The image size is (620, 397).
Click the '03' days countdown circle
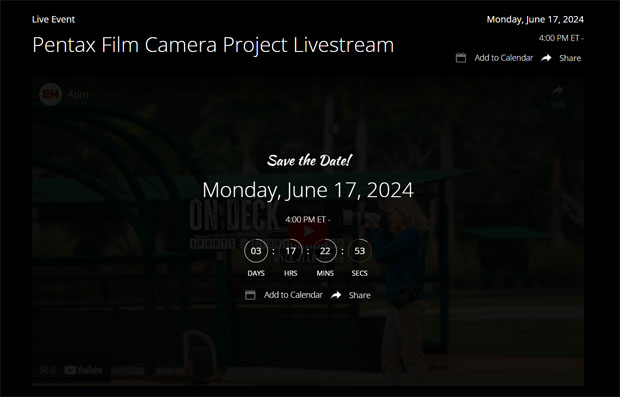pos(256,251)
